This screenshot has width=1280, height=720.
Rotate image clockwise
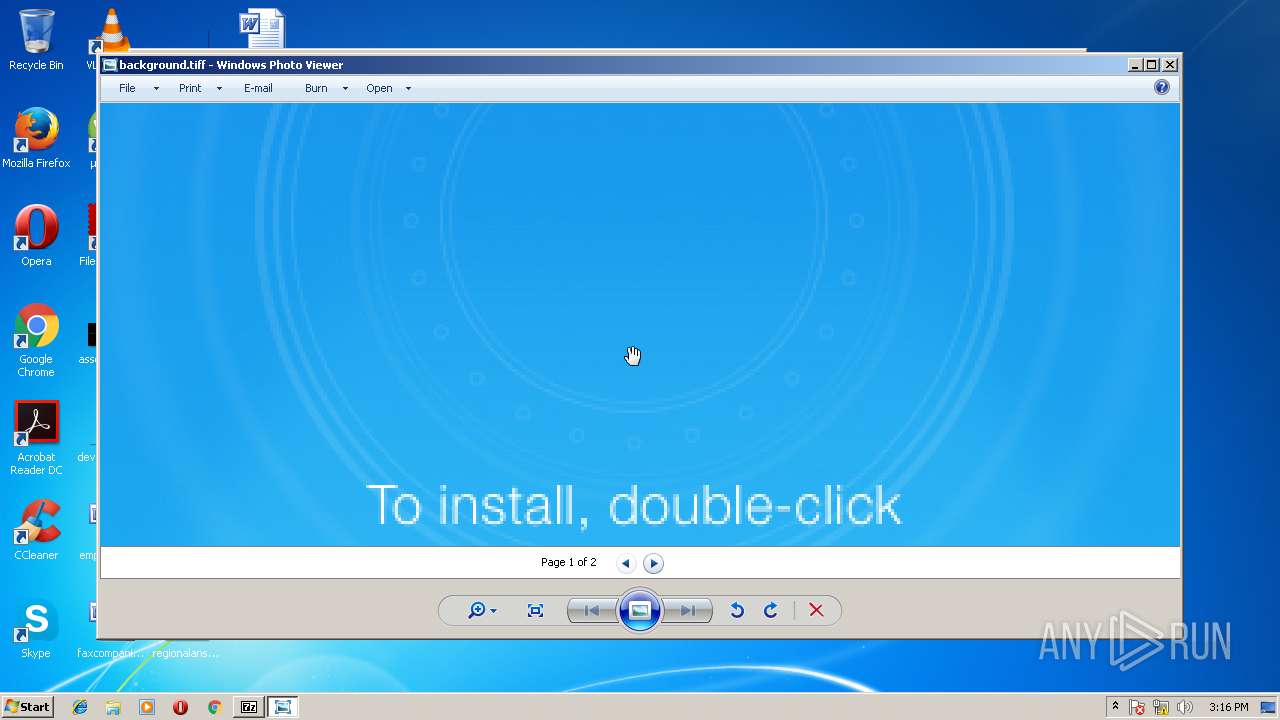[x=770, y=610]
